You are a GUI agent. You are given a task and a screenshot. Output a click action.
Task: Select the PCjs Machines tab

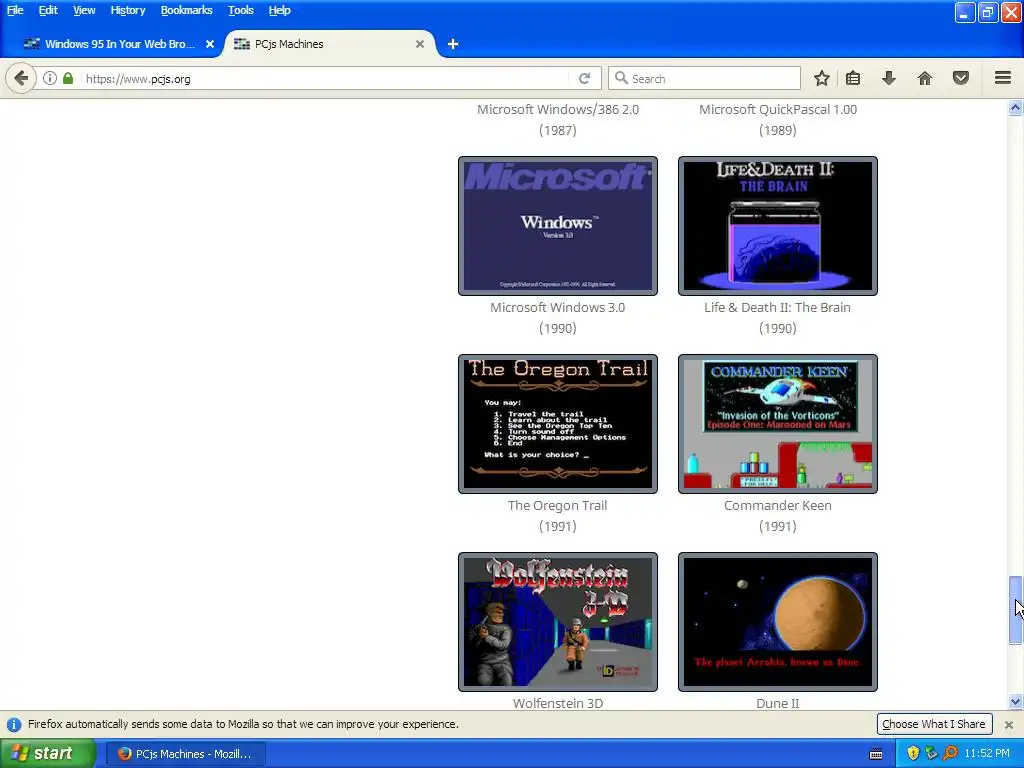point(330,44)
